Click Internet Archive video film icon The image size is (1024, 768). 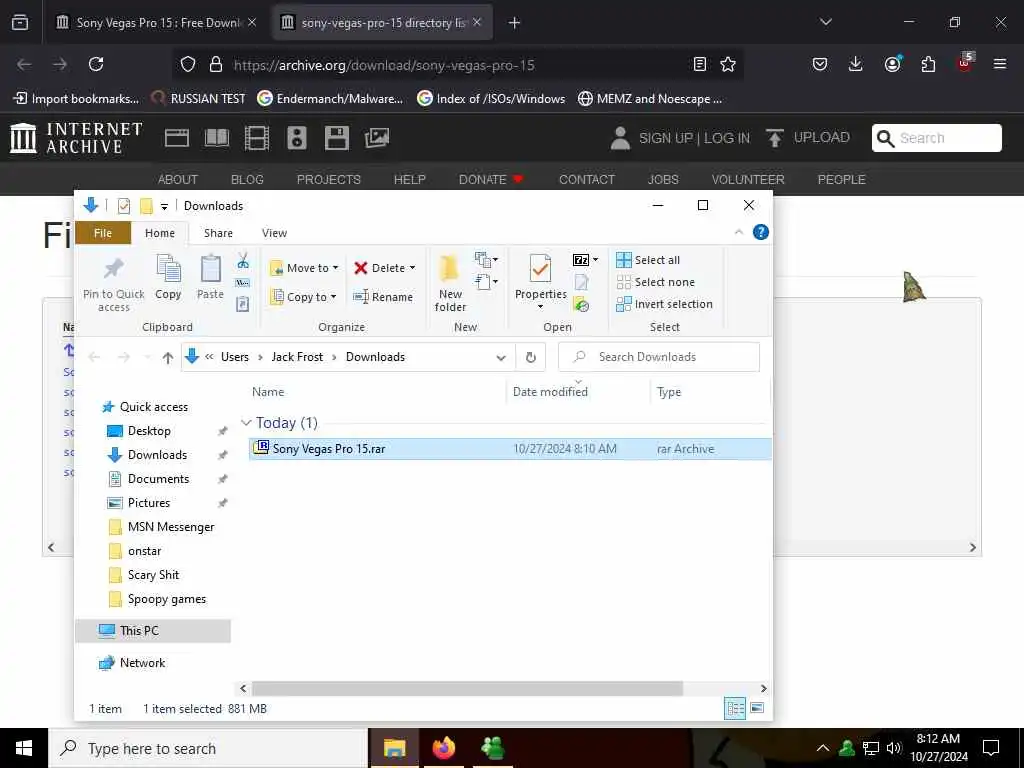[257, 138]
